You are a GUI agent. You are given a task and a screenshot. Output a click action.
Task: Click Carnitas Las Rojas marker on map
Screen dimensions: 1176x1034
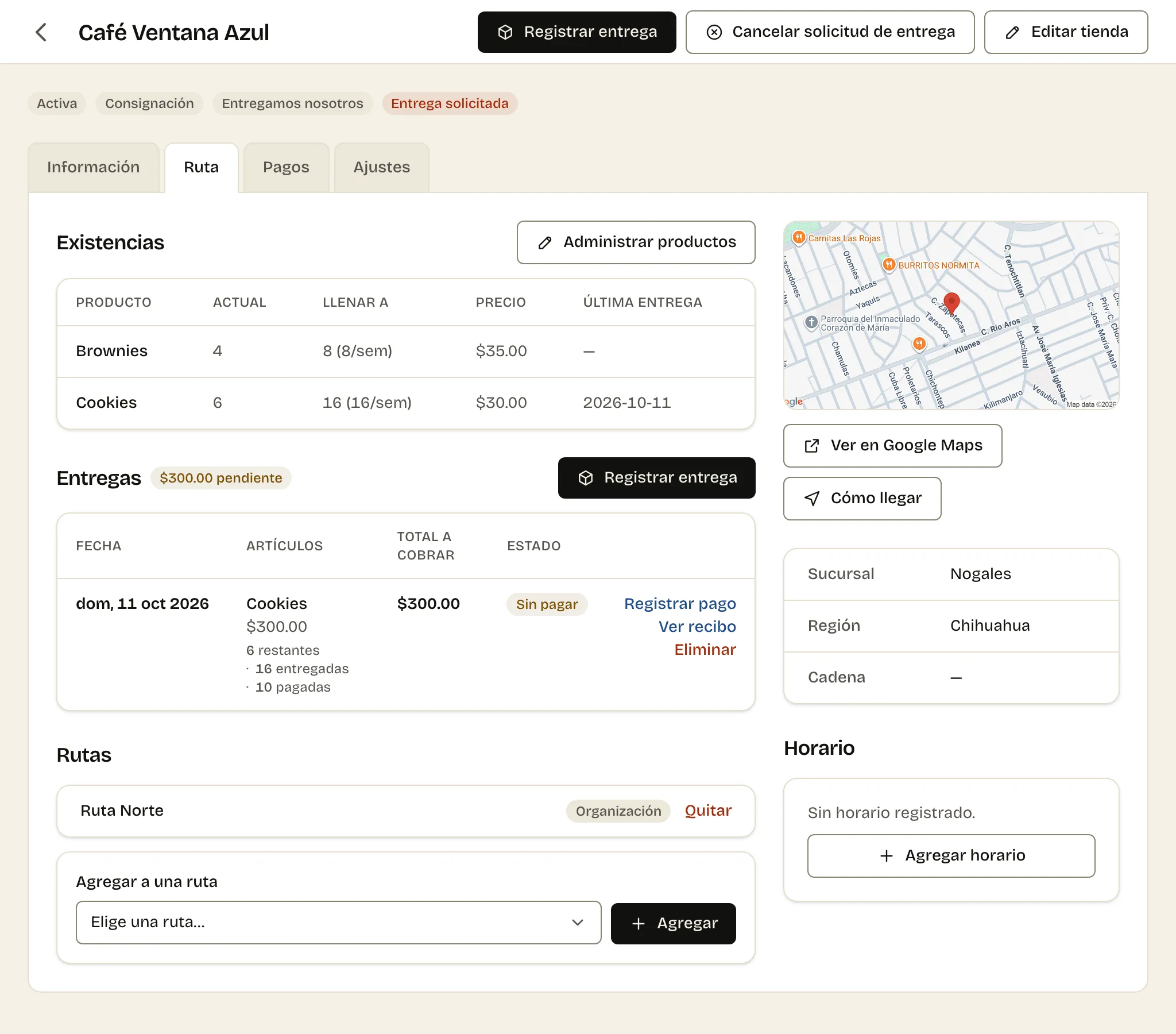(x=799, y=237)
